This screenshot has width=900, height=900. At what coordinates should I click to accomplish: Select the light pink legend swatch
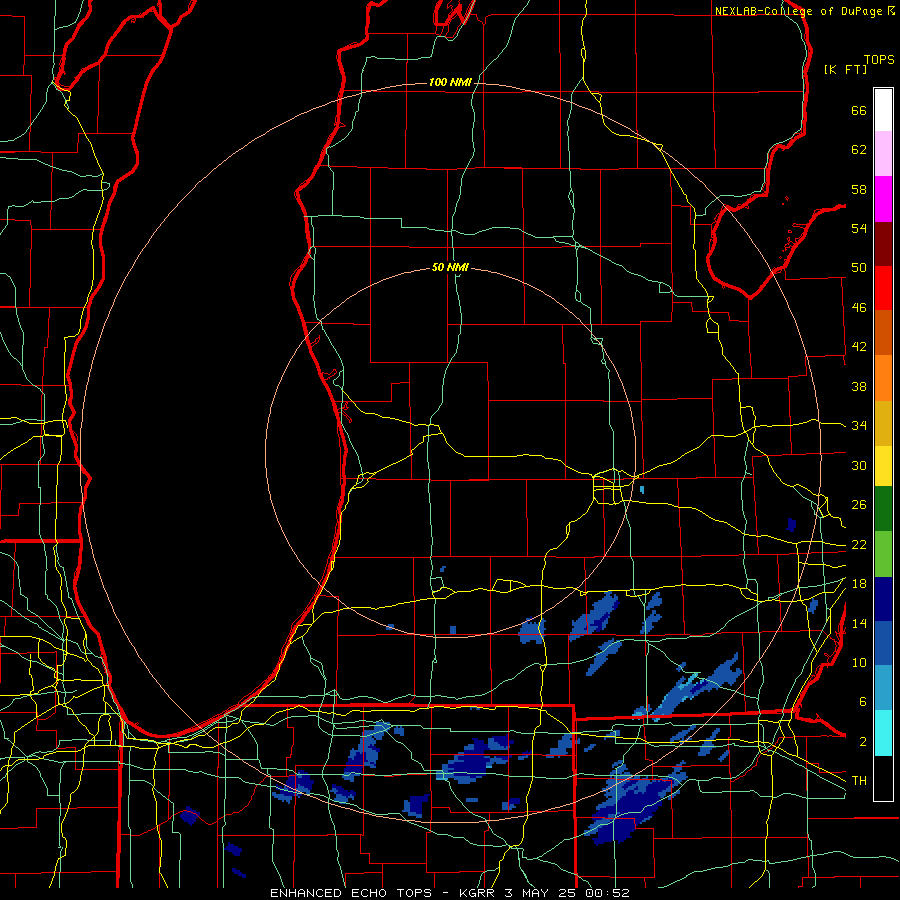(883, 153)
